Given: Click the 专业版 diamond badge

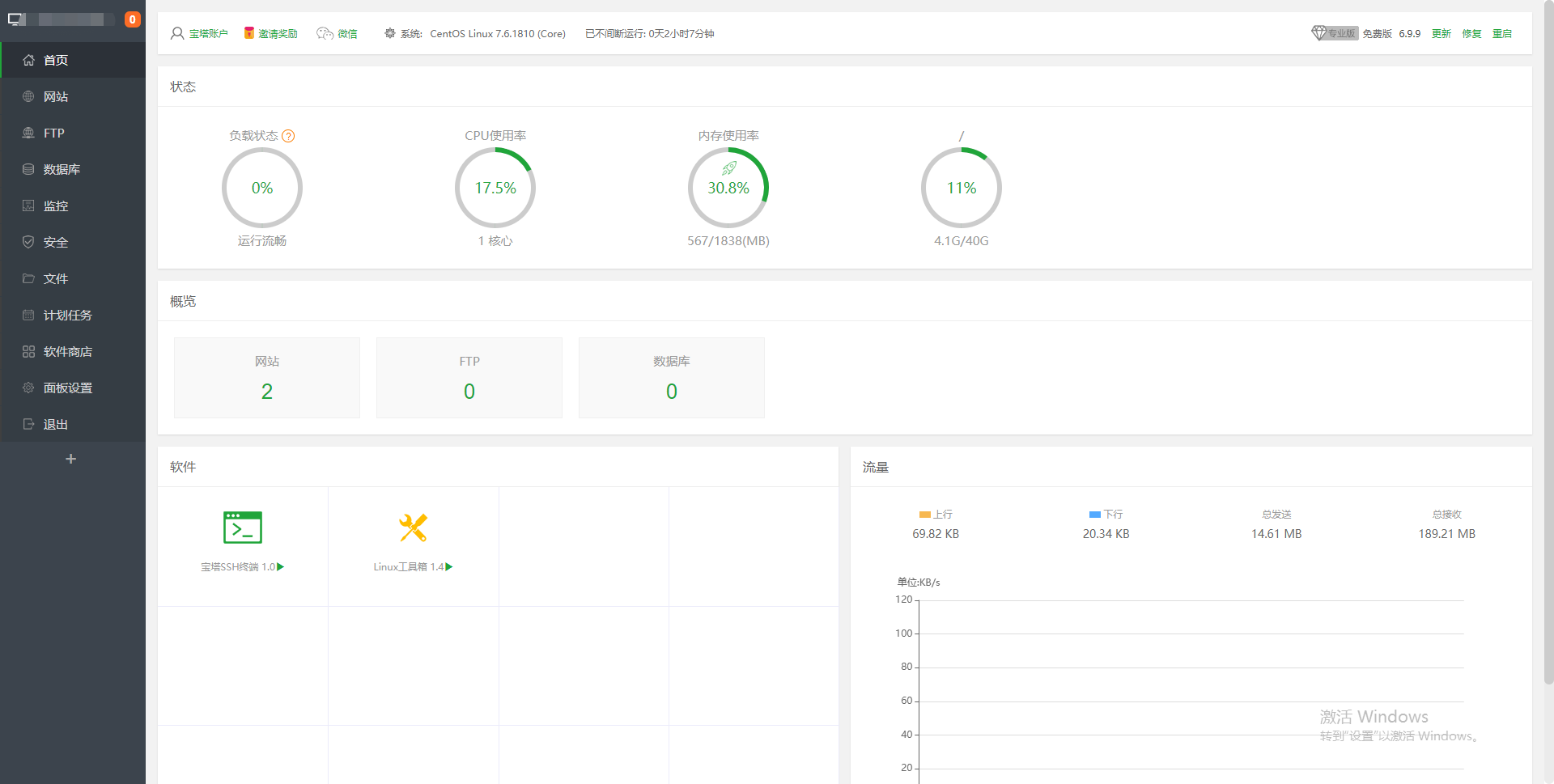Looking at the screenshot, I should (1334, 33).
